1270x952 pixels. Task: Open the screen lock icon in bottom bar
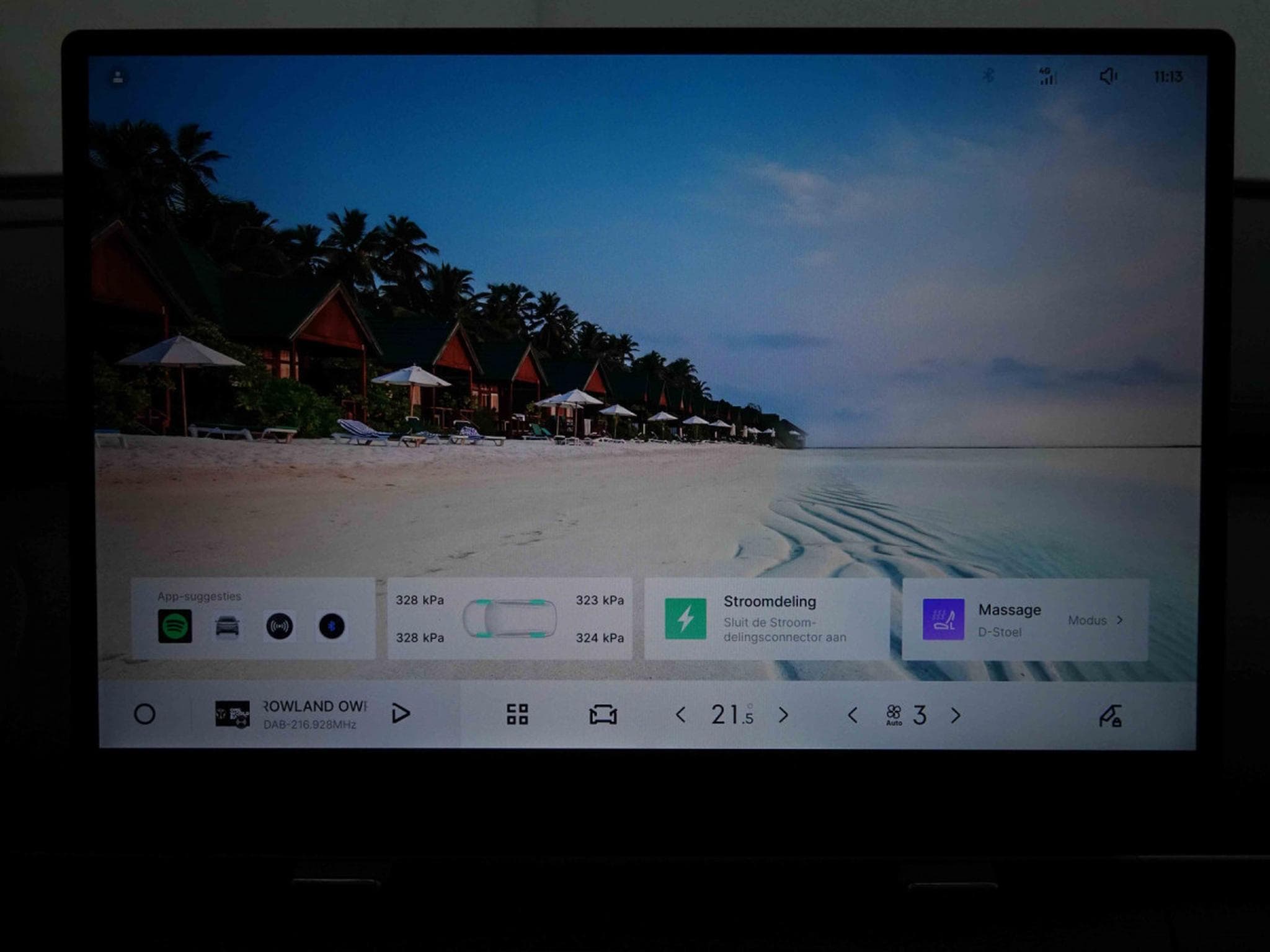pyautogui.click(x=1110, y=716)
